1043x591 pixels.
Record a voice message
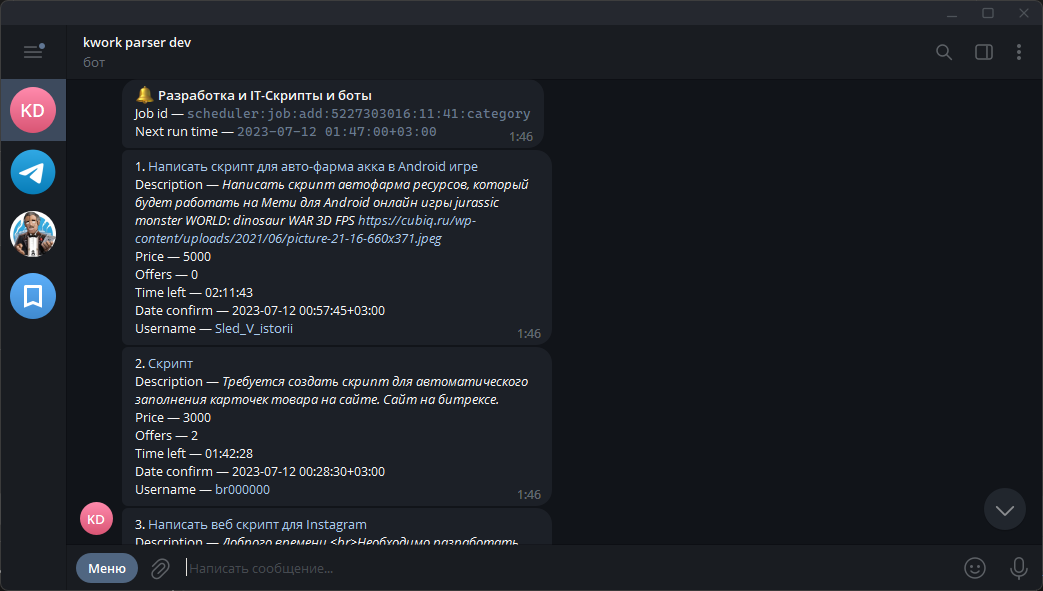click(x=1018, y=568)
